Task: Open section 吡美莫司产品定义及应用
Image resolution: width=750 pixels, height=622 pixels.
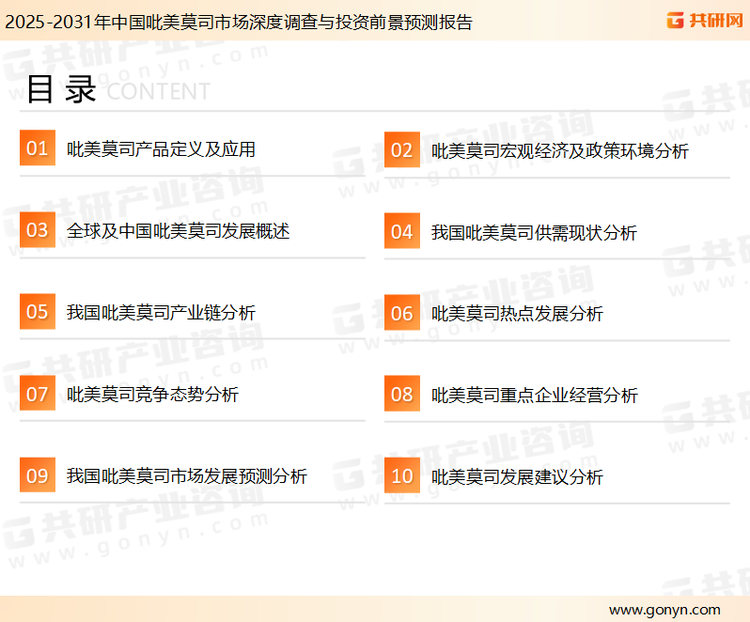Action: click(161, 149)
